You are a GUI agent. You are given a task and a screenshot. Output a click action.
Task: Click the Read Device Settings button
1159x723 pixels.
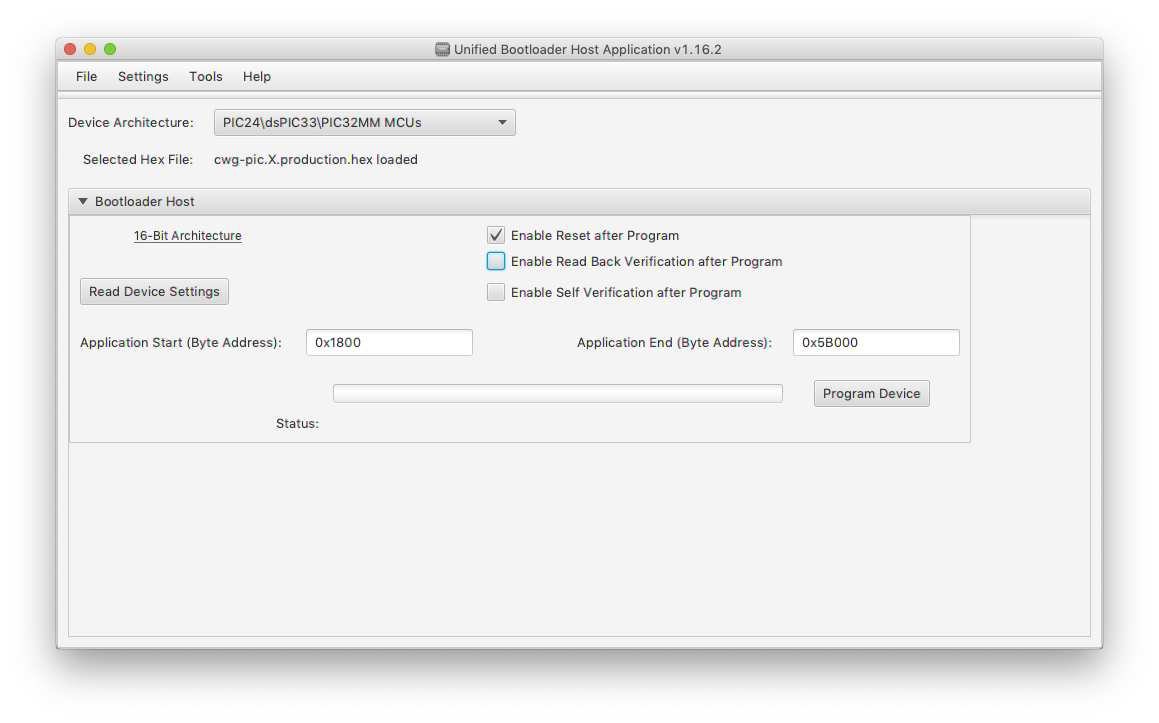click(154, 291)
